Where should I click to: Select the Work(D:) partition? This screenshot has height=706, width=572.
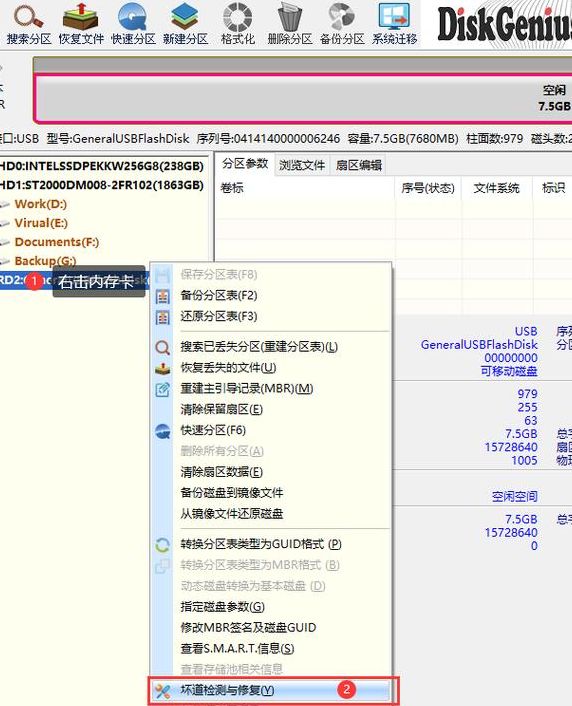[x=41, y=204]
